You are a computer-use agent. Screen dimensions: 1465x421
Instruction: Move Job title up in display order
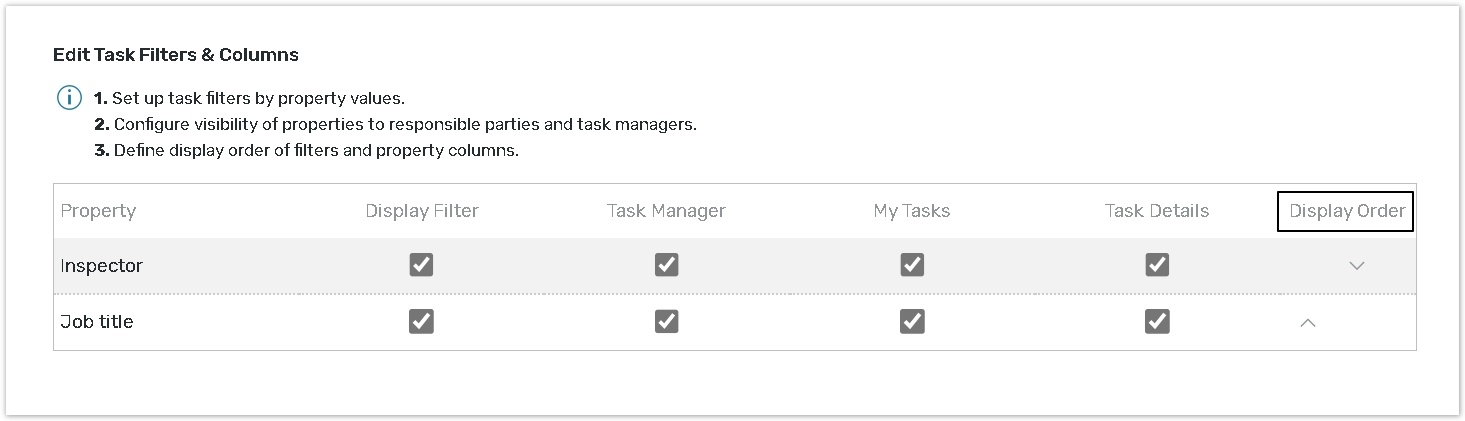point(1307,322)
